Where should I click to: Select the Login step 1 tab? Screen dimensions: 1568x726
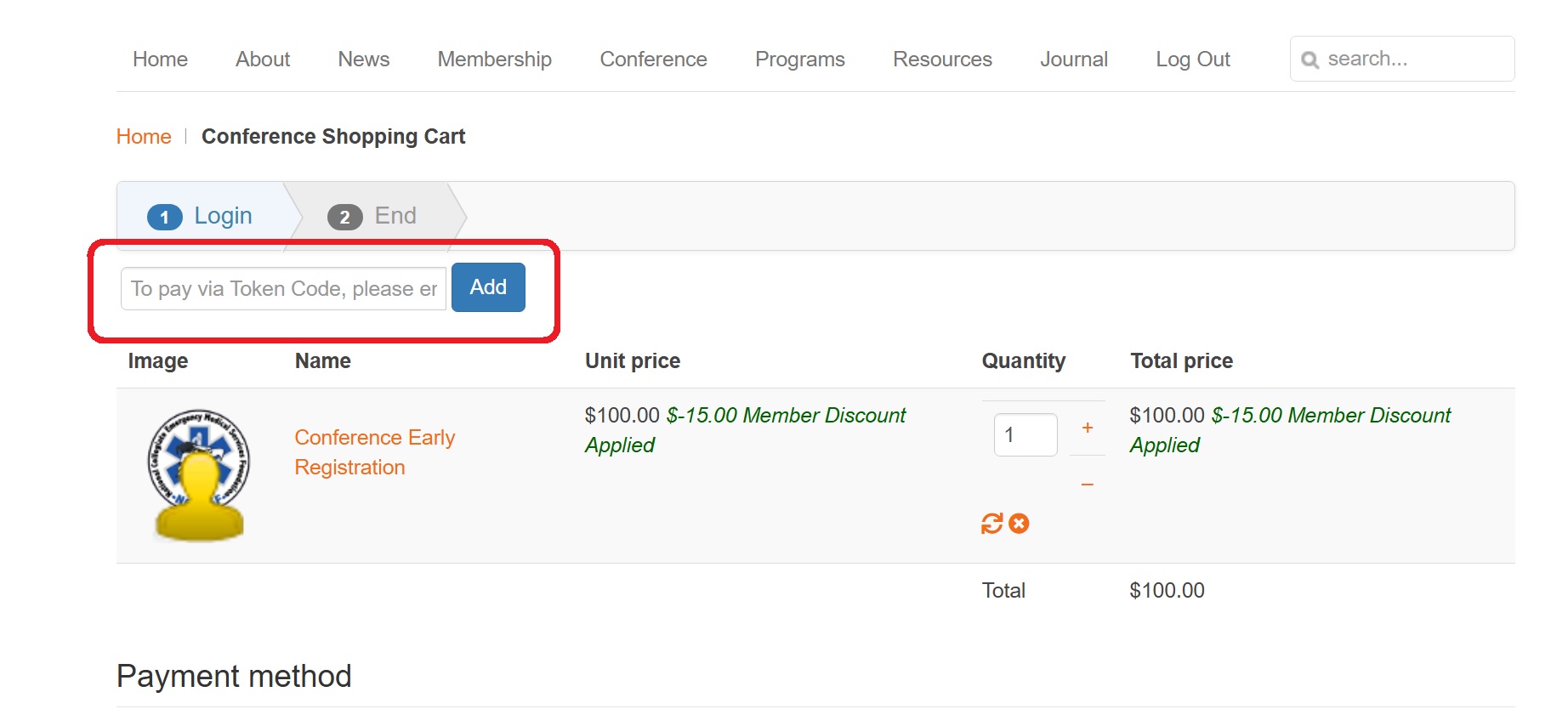click(200, 216)
